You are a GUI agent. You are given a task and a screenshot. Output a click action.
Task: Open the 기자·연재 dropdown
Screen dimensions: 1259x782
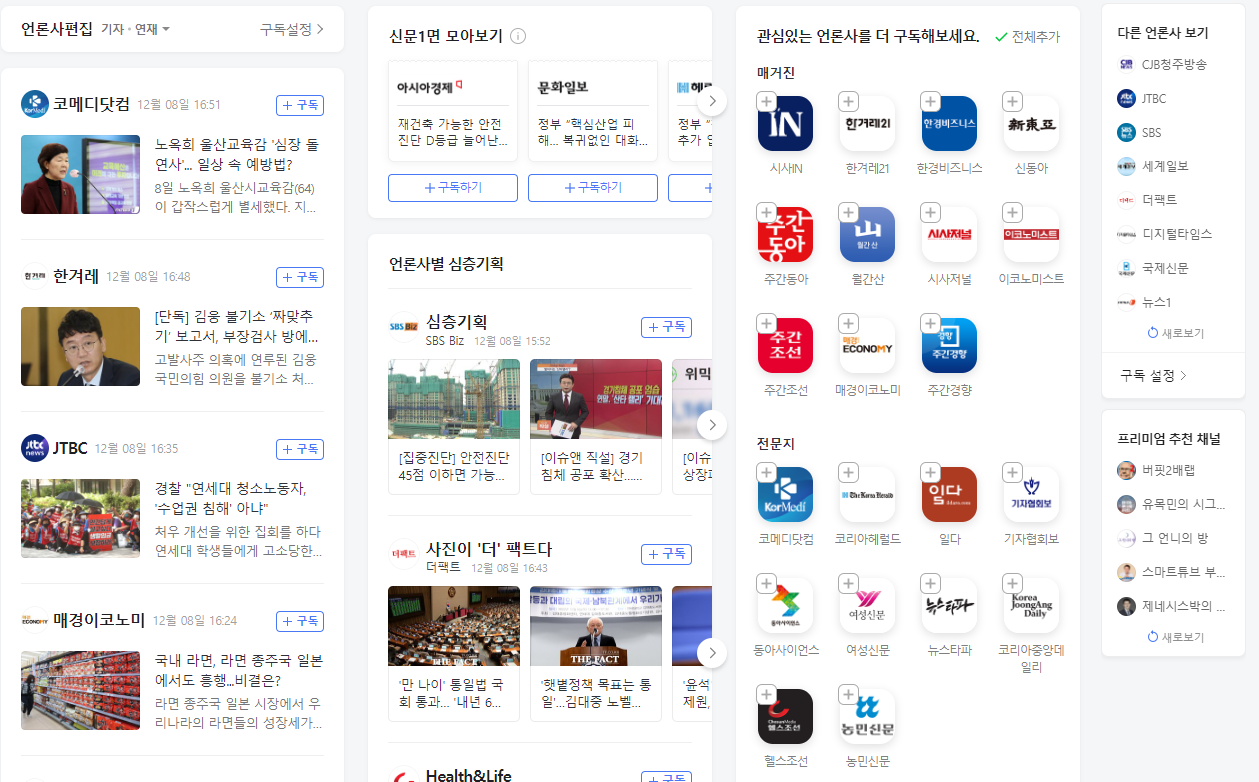point(135,29)
